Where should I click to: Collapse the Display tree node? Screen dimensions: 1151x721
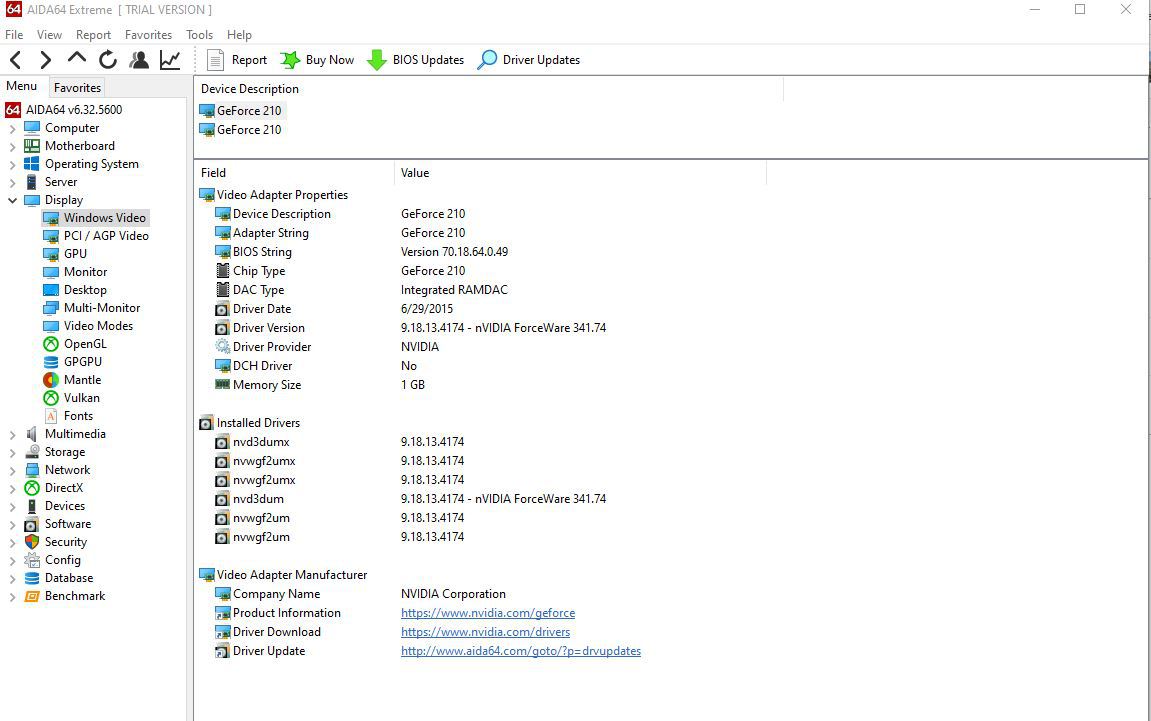point(12,200)
